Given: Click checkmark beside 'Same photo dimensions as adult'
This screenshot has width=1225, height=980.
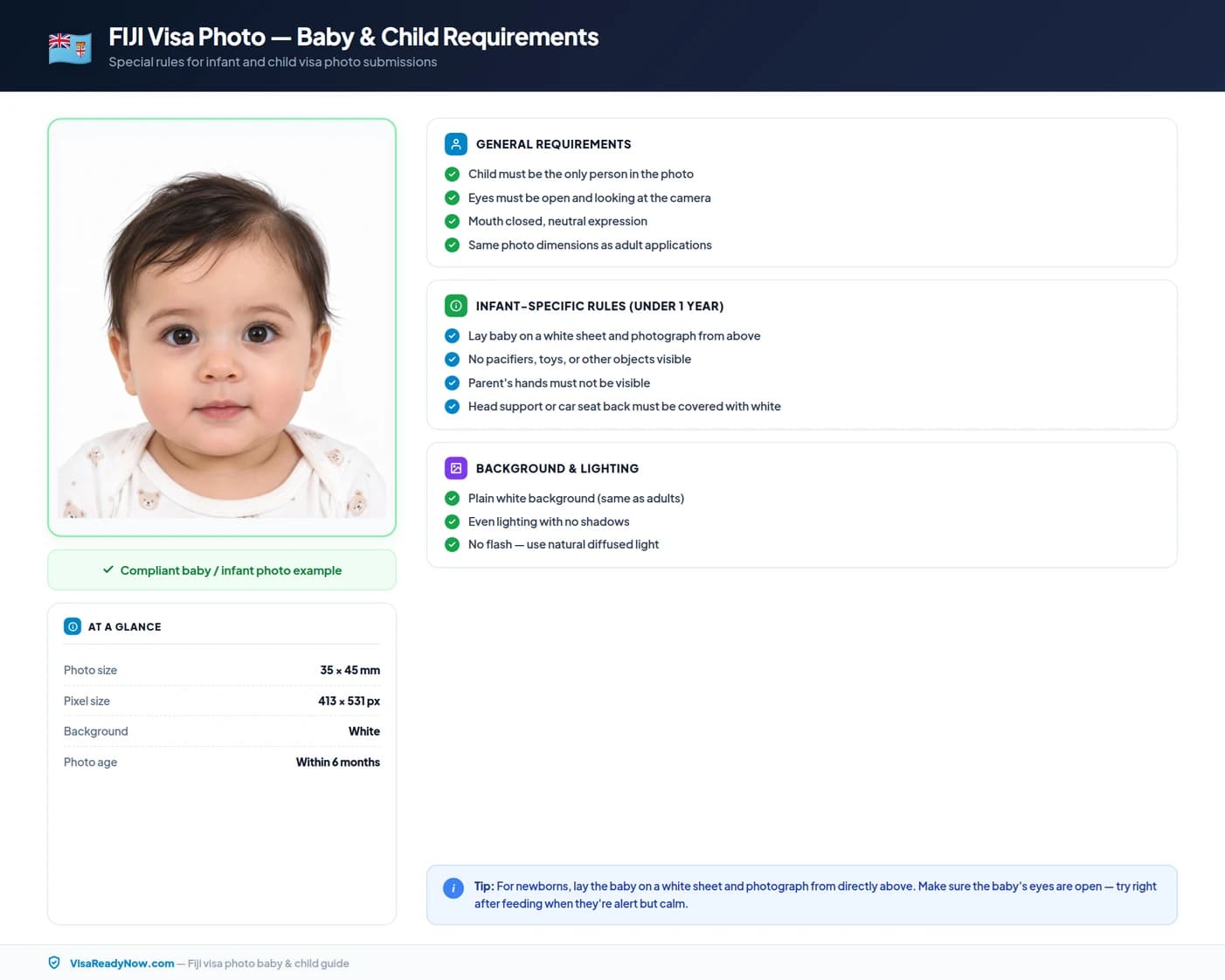Looking at the screenshot, I should coord(452,245).
